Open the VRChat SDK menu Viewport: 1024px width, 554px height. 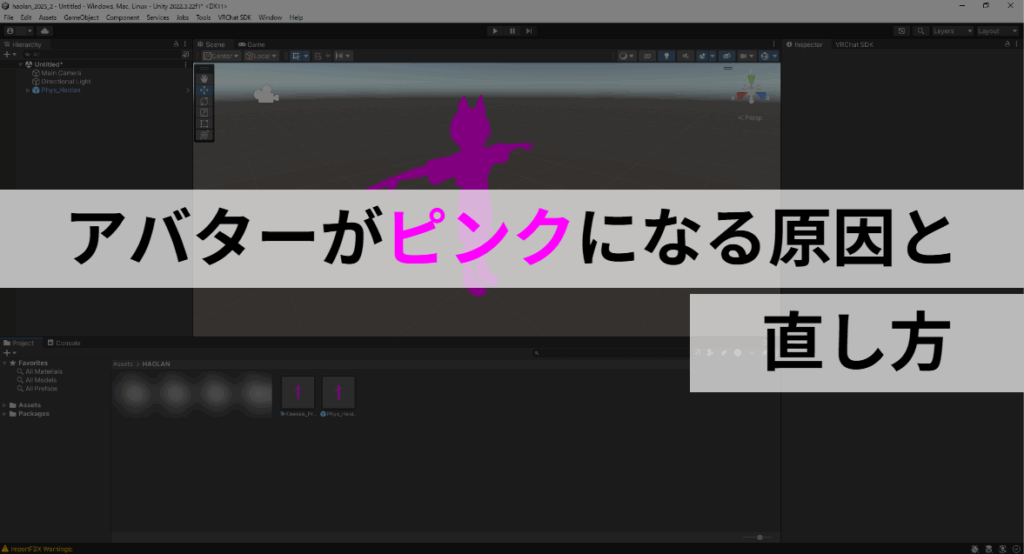click(234, 18)
